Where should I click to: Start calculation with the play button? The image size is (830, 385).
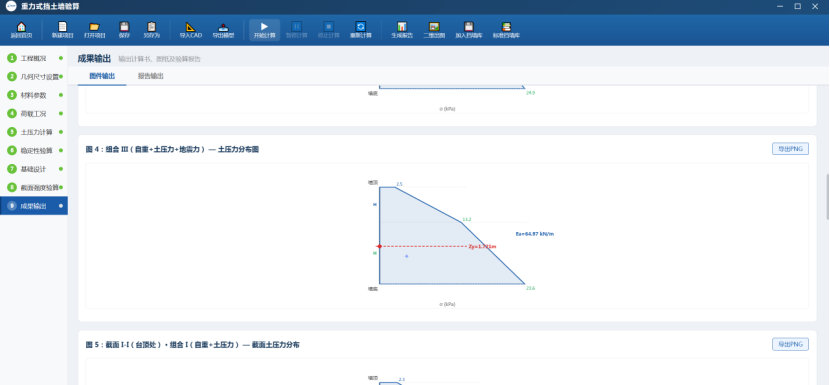[x=264, y=30]
